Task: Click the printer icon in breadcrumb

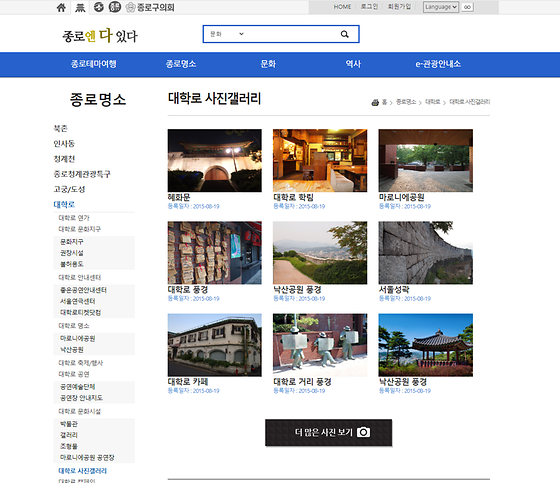Action: pos(375,103)
